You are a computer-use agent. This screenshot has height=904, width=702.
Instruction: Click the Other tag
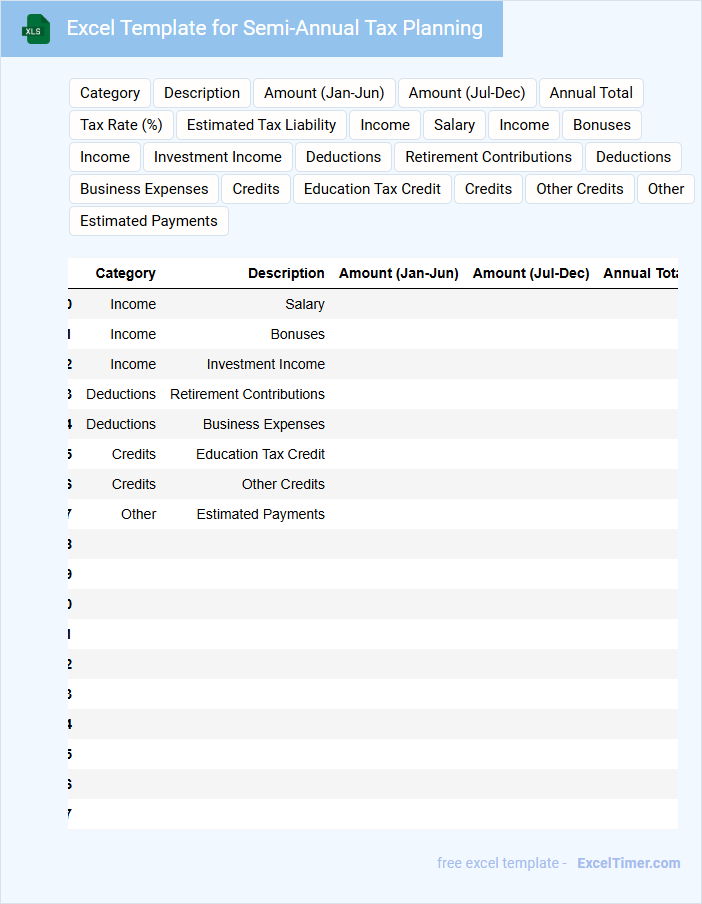(x=666, y=189)
